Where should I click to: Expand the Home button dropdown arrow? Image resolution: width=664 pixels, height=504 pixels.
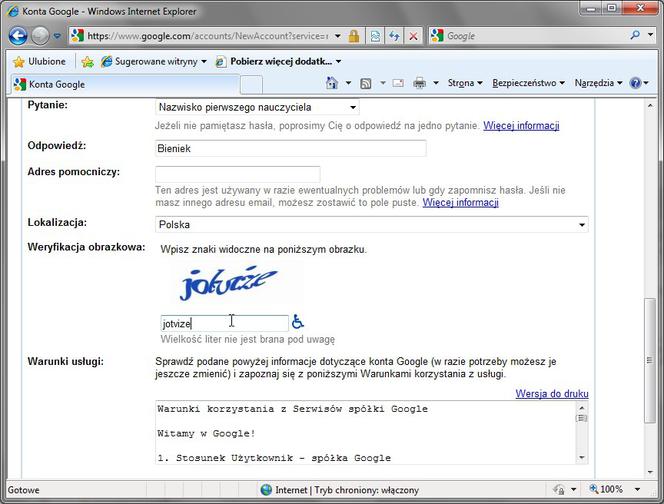[348, 83]
